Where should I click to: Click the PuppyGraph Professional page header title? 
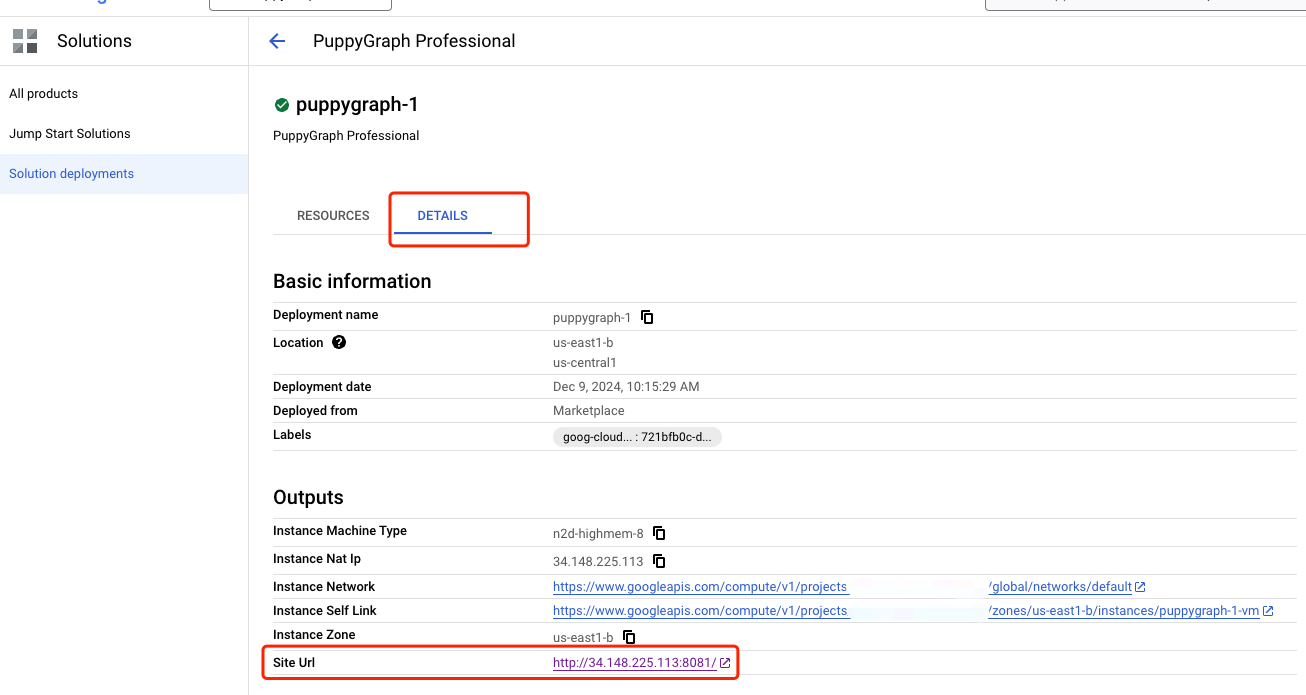coord(414,41)
